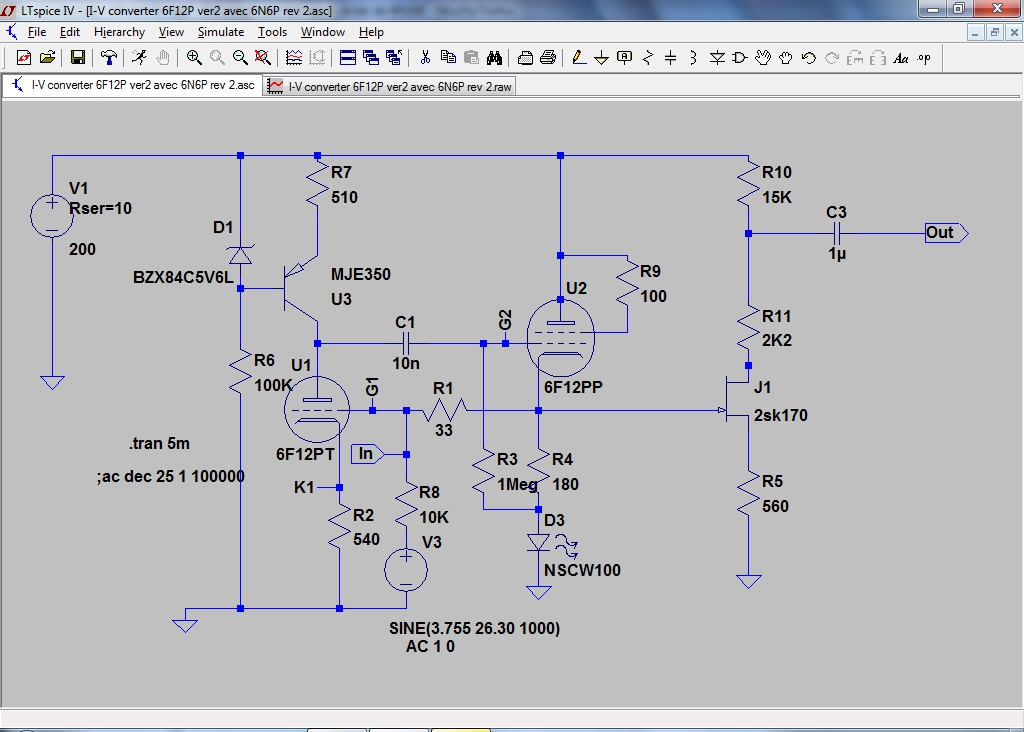
Task: Click the '6F12PP' tube label
Action: (x=573, y=387)
